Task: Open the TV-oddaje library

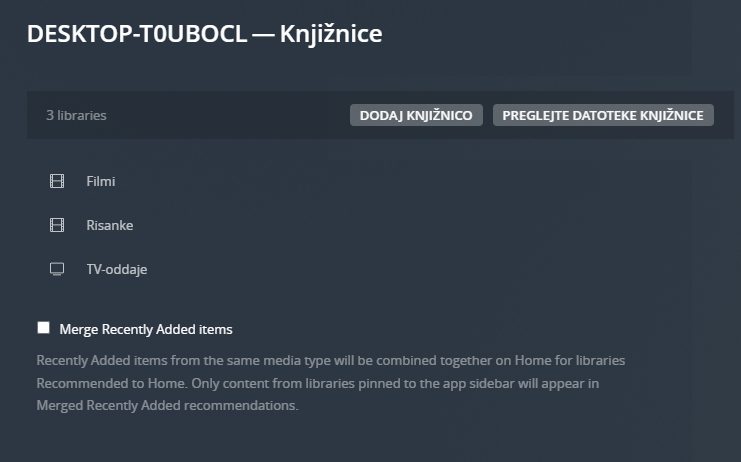Action: [x=117, y=269]
